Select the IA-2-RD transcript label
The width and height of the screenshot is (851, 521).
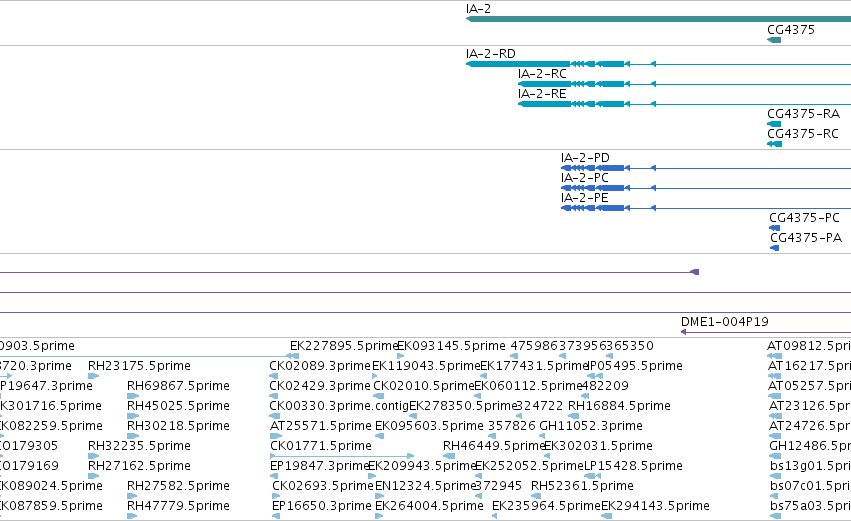coord(491,54)
